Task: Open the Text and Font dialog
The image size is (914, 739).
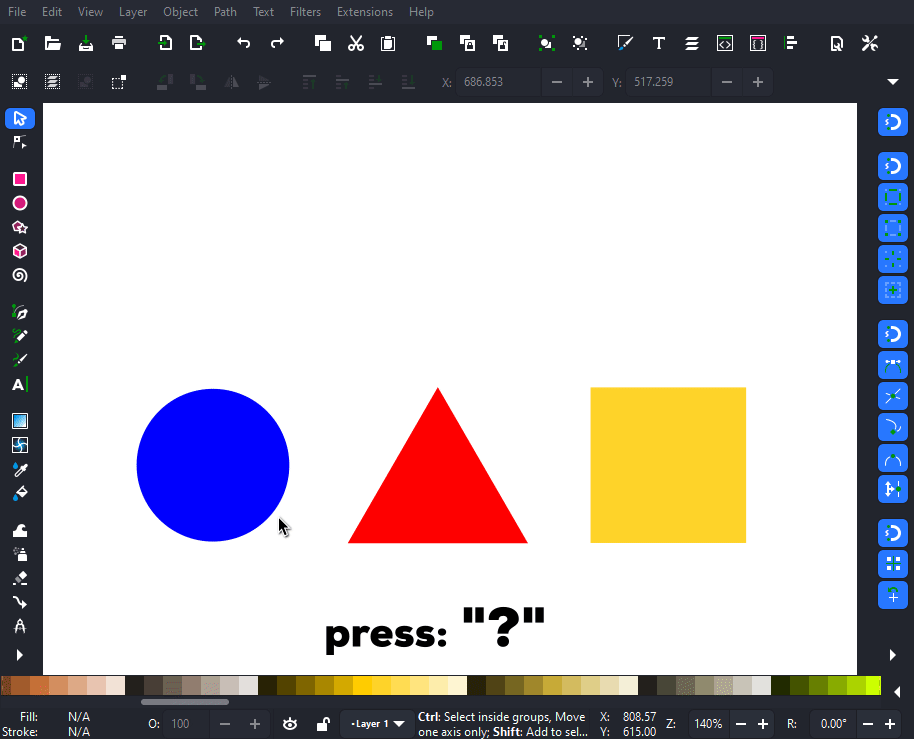Action: click(x=659, y=43)
